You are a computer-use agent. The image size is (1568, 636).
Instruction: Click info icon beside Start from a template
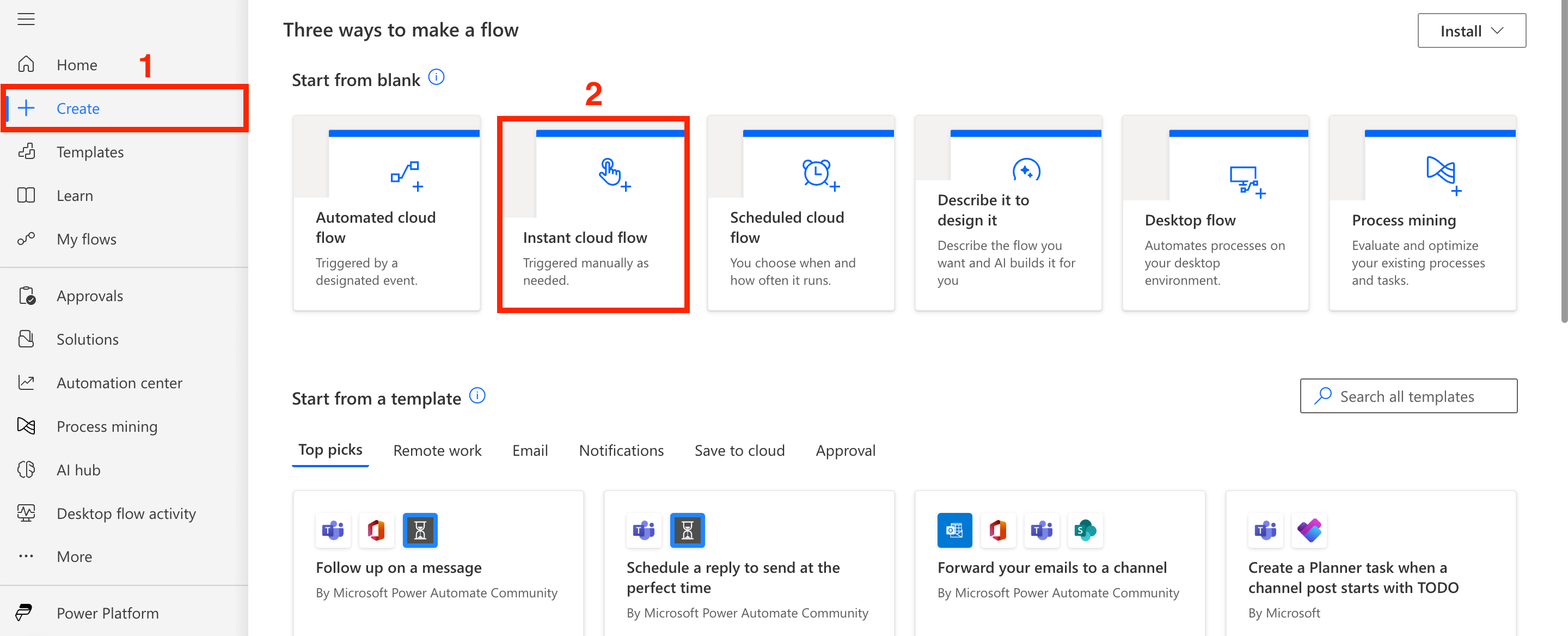pyautogui.click(x=477, y=396)
